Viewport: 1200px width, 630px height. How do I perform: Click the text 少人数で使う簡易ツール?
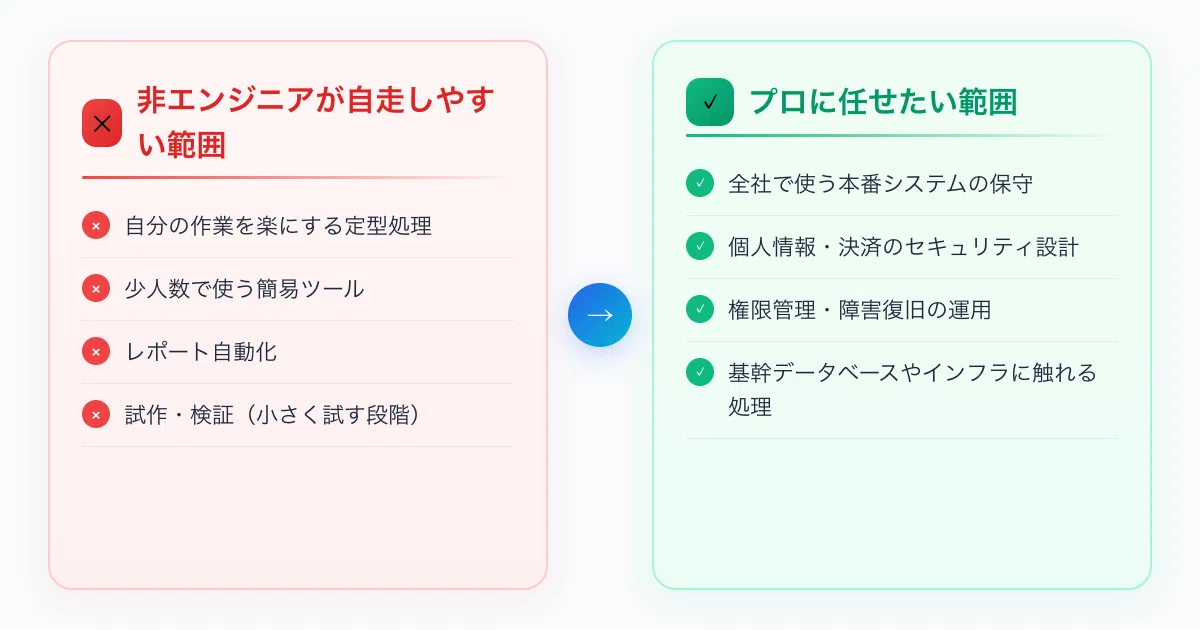[245, 289]
